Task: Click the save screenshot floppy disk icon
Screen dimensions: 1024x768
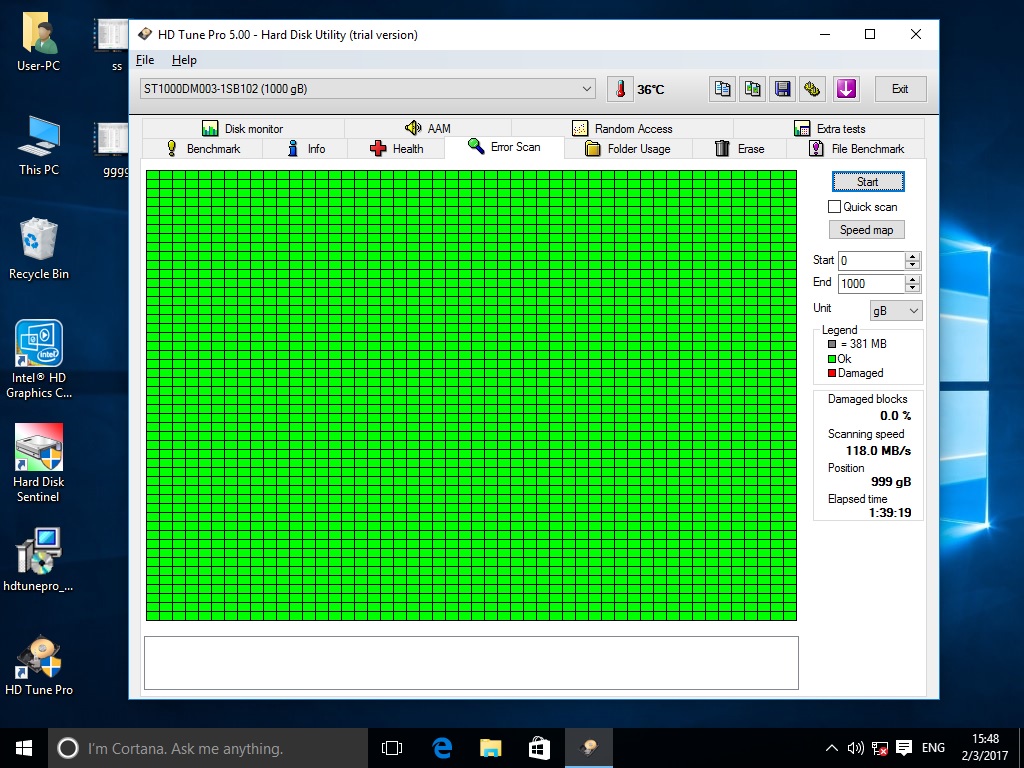Action: click(x=782, y=89)
